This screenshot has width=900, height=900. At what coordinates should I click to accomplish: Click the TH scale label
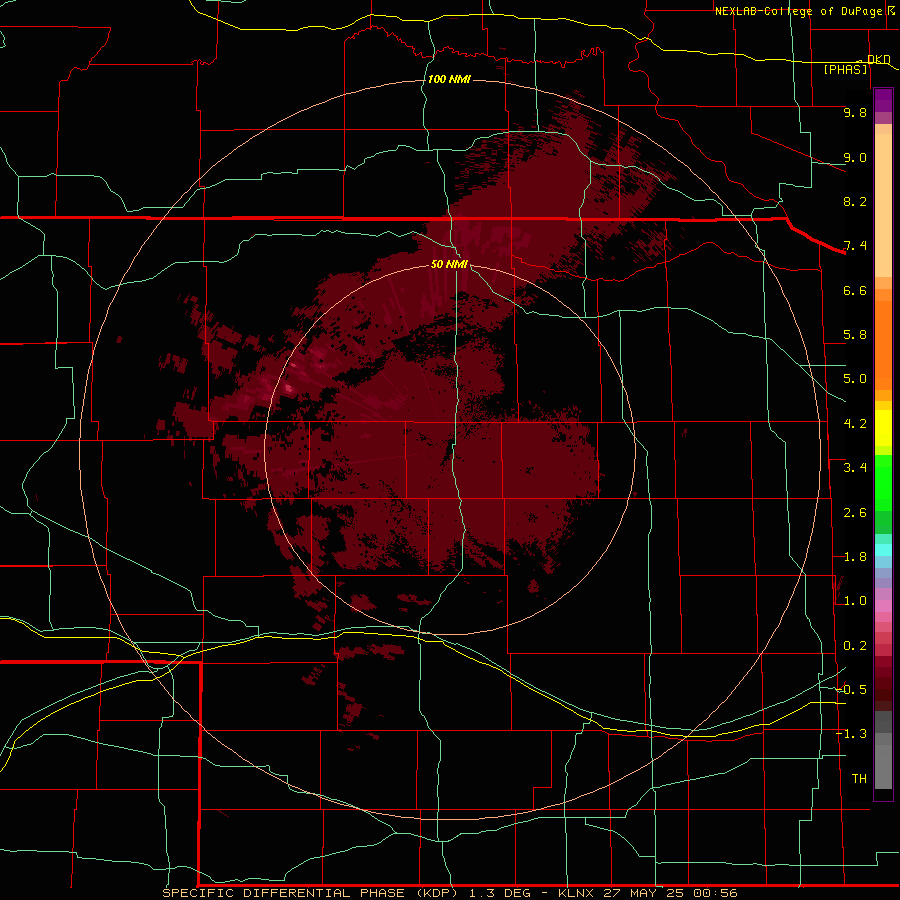pyautogui.click(x=859, y=779)
